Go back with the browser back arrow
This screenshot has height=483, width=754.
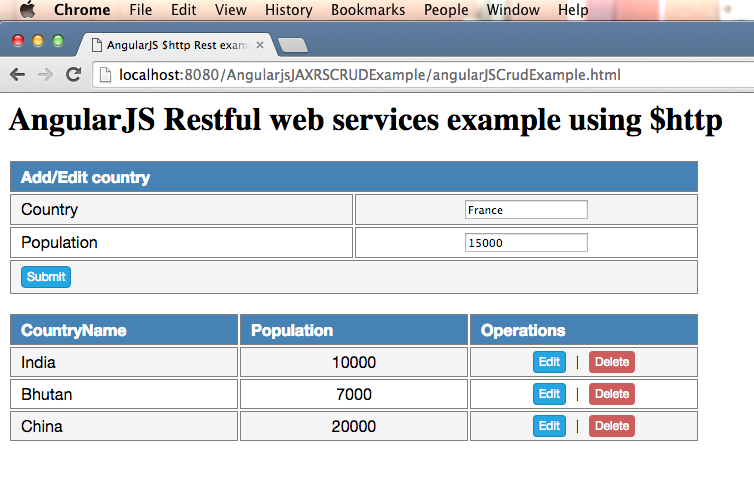click(x=18, y=75)
